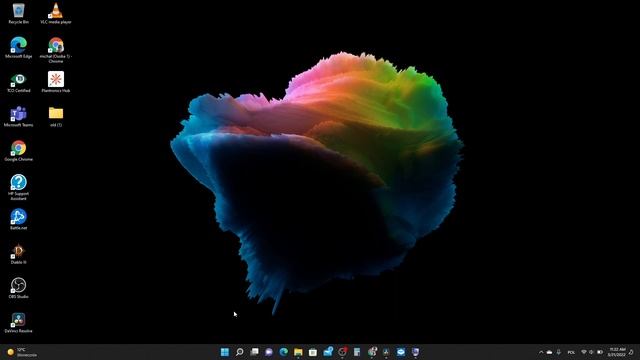Select the VLC media player shortcut
Viewport: 640px width, 360px height.
coord(56,13)
